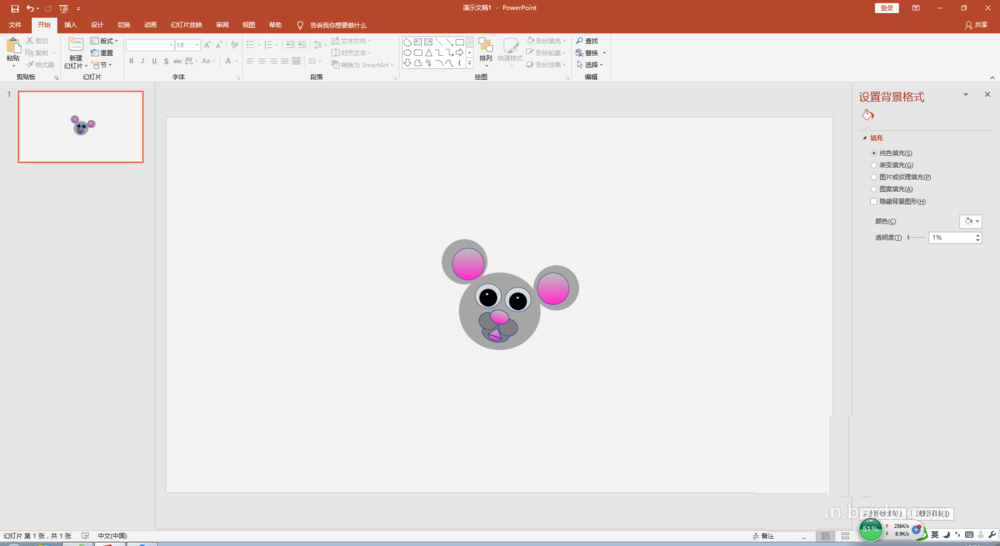1000x546 pixels.
Task: Select slide 1 thumbnail in the panel
Action: tap(80, 126)
